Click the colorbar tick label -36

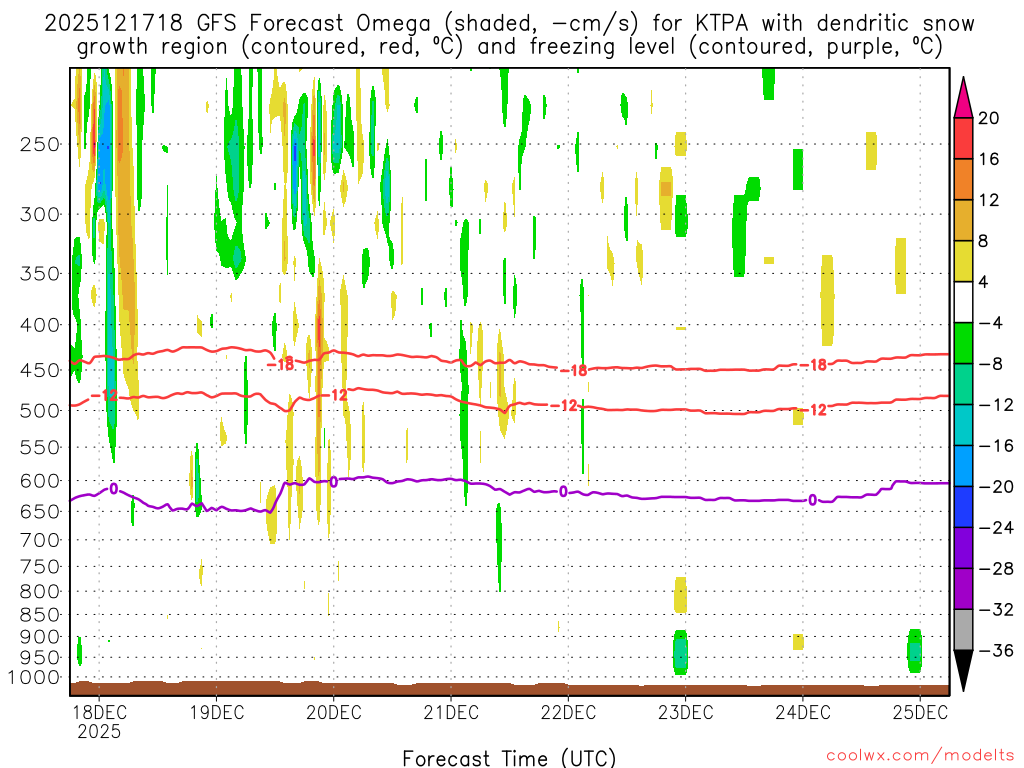tap(997, 650)
